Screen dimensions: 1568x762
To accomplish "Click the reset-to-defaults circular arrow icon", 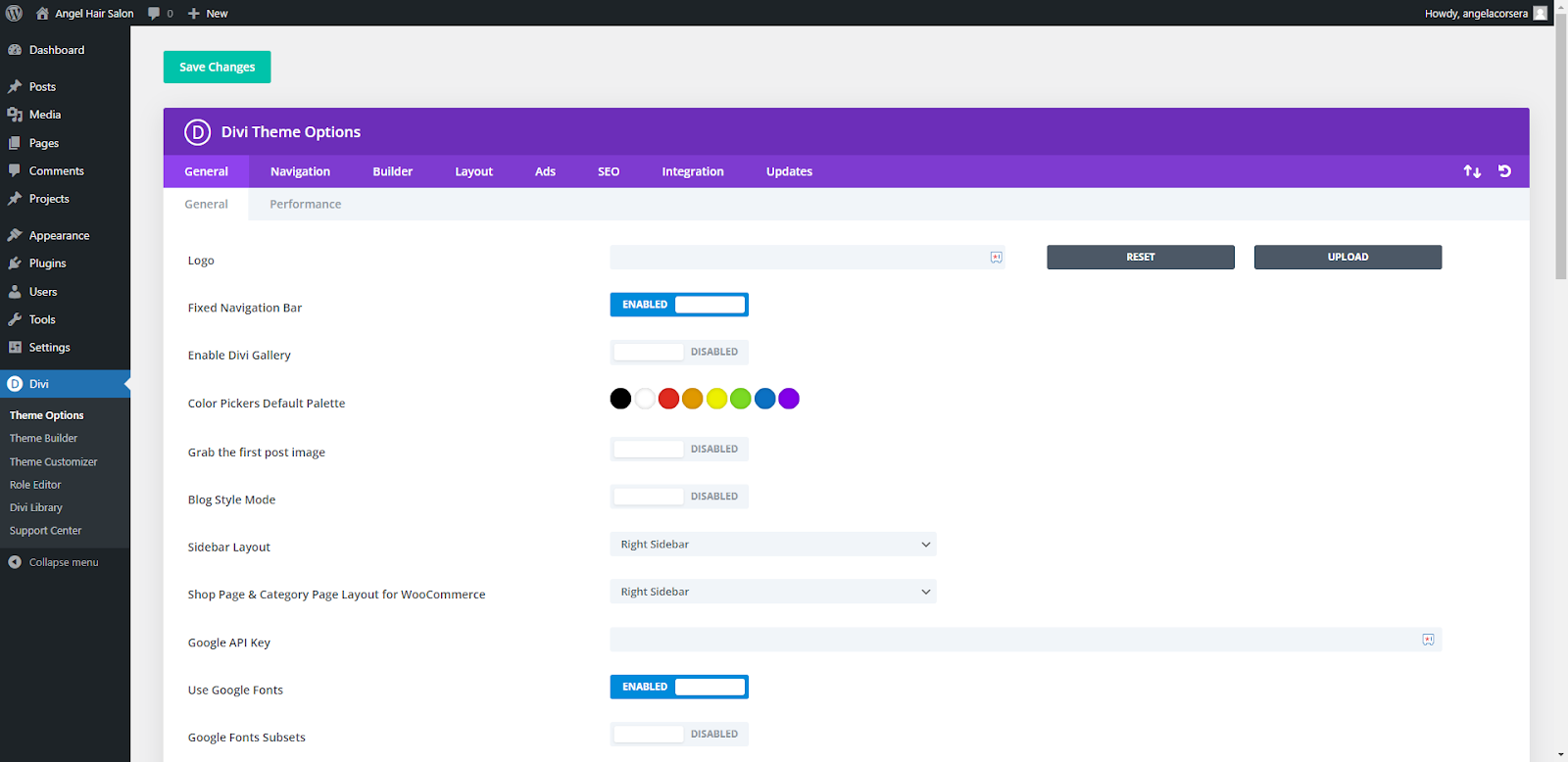I will 1504,171.
